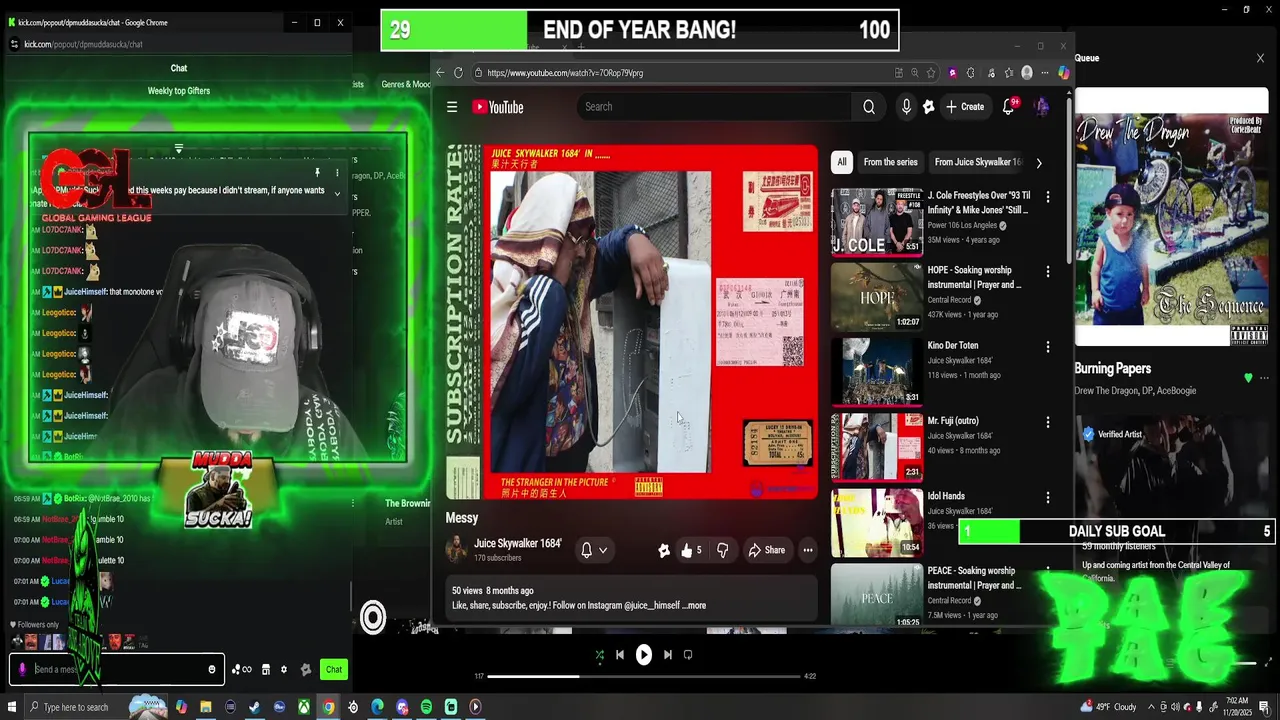
Task: Open Kick chat settings gear
Action: point(283,669)
